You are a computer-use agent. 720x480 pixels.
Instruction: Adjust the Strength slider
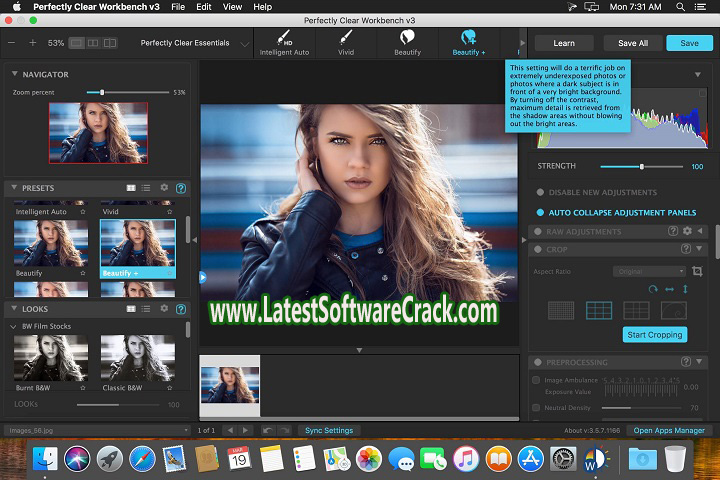641,166
